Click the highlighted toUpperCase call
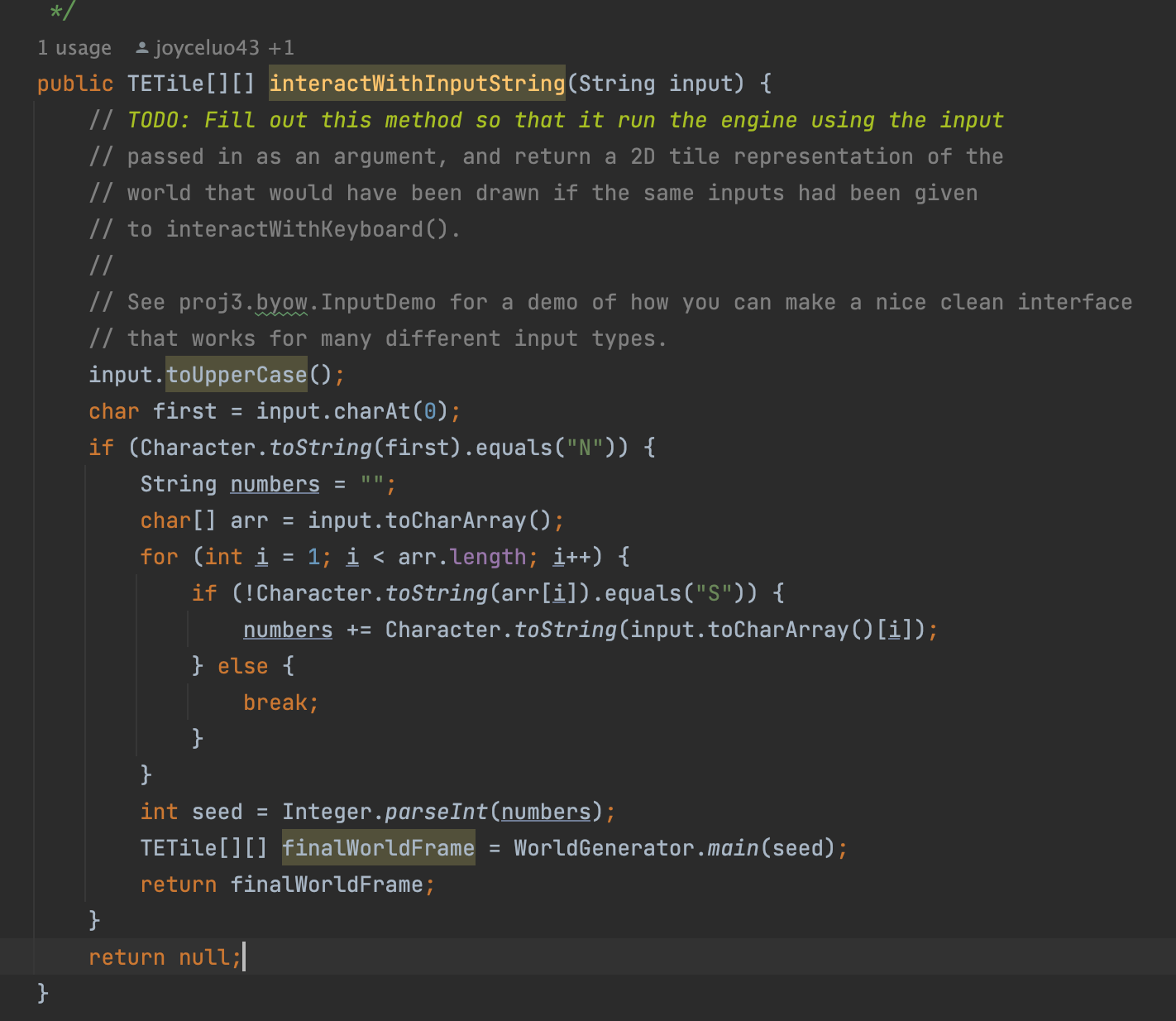Viewport: 1176px width, 1021px height. click(x=237, y=375)
